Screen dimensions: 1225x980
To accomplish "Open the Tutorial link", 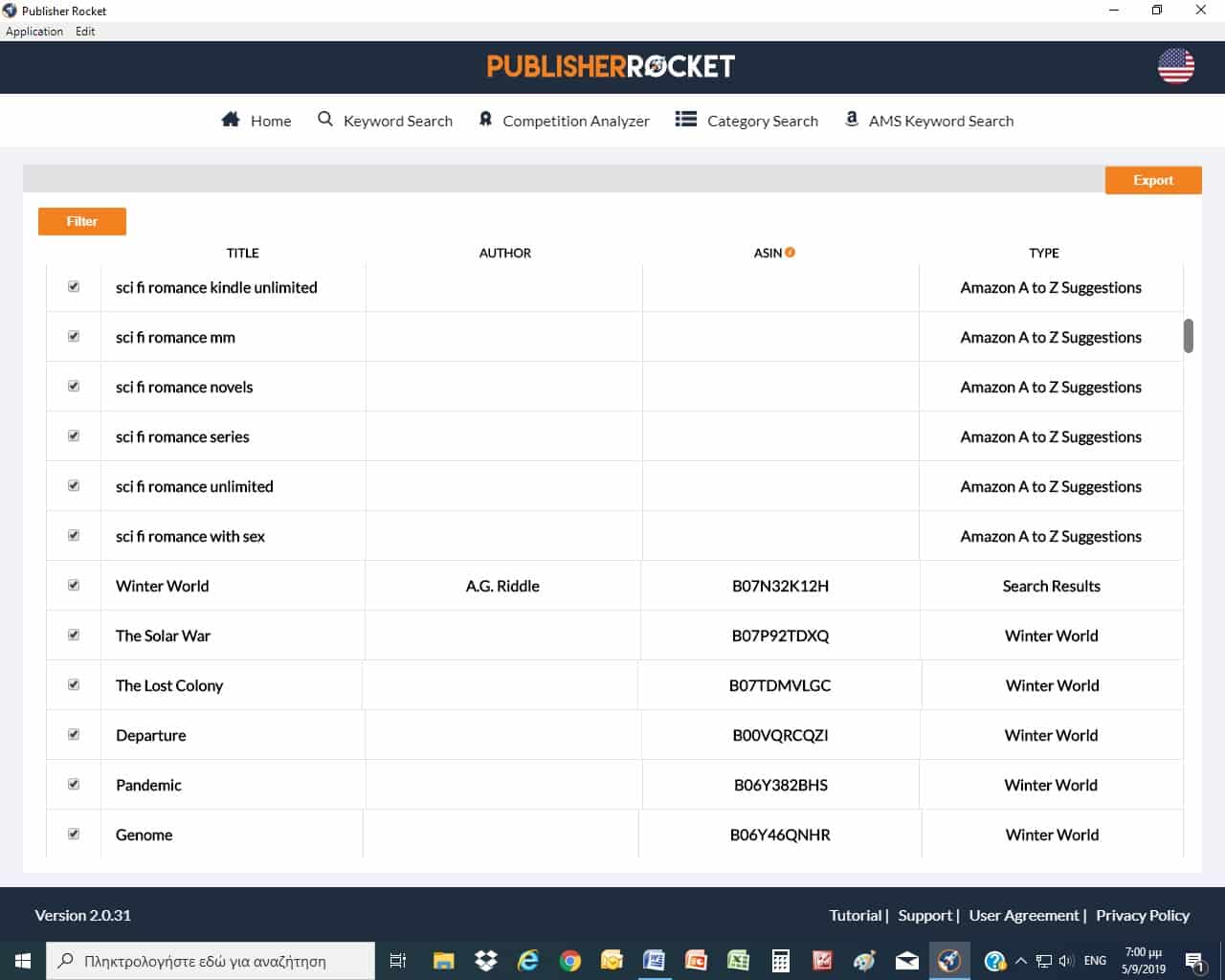I will point(855,915).
